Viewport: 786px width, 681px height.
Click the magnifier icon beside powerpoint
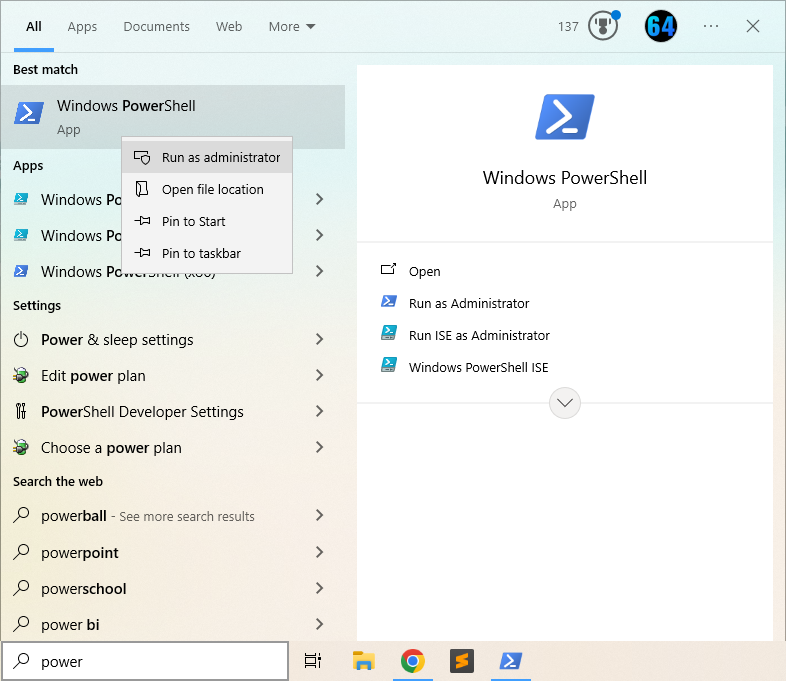(21, 552)
